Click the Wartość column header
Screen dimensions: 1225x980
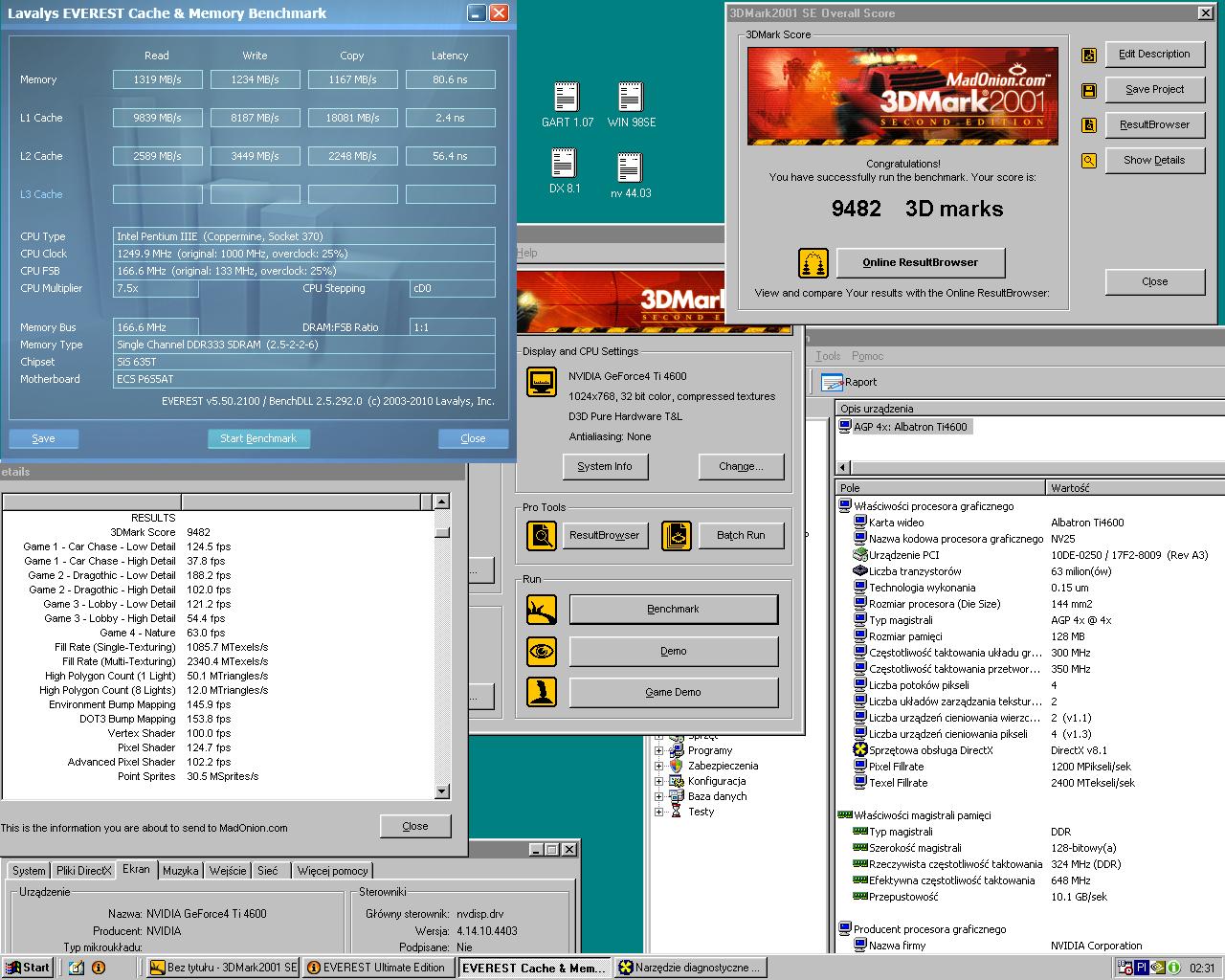[1135, 487]
